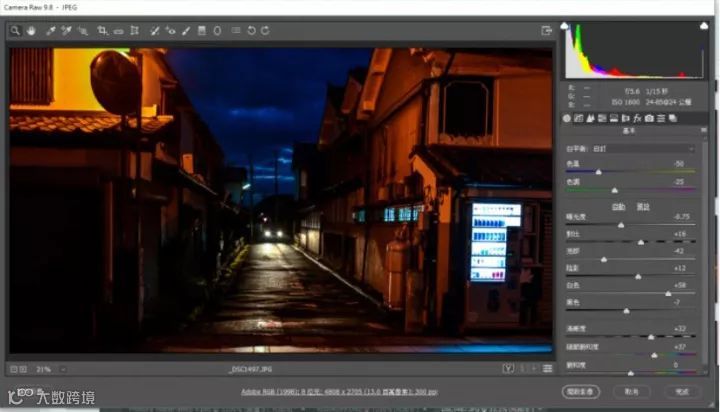Switch to the HSL / Grayscale panel tab

pos(602,119)
